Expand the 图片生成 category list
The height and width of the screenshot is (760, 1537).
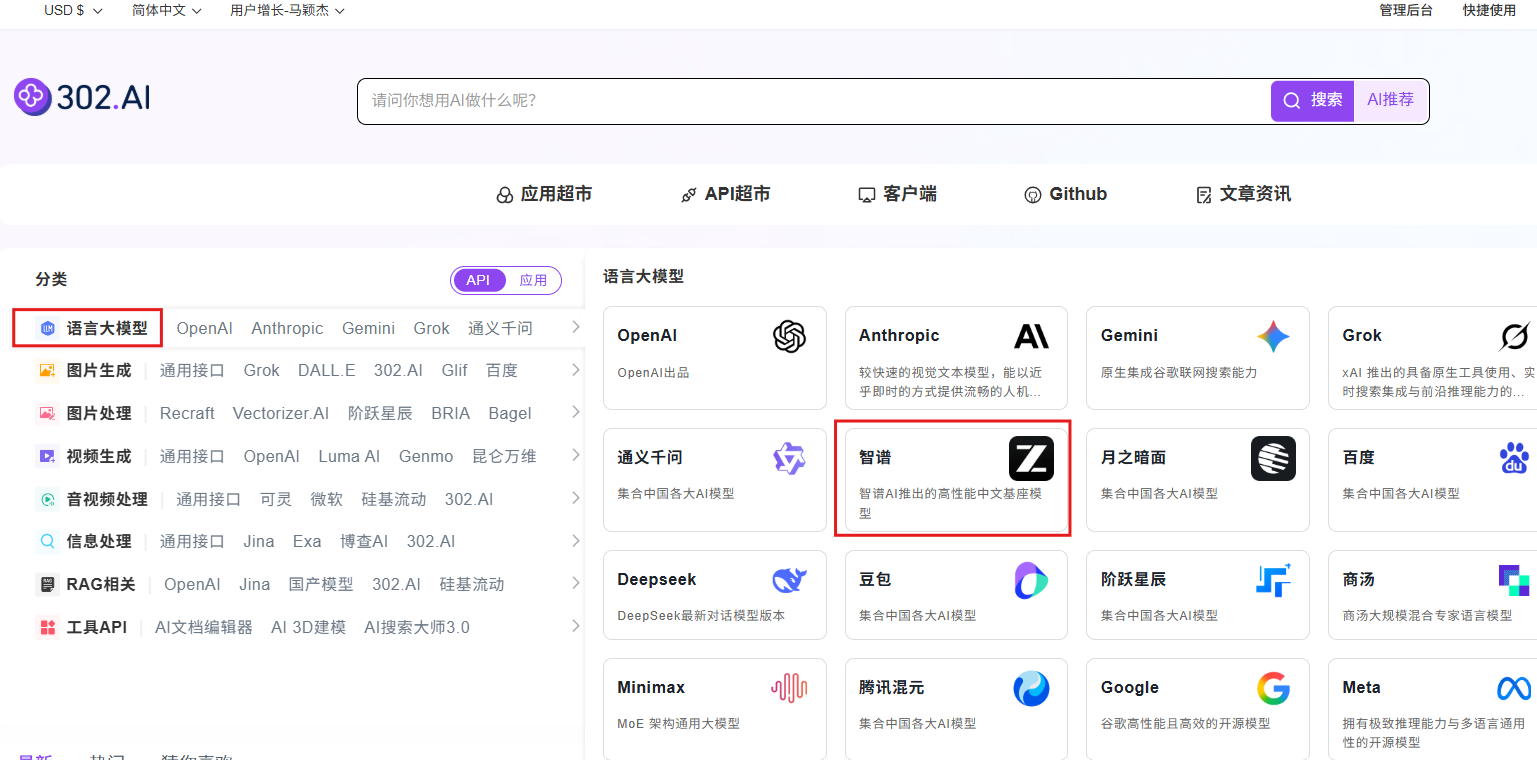[575, 370]
